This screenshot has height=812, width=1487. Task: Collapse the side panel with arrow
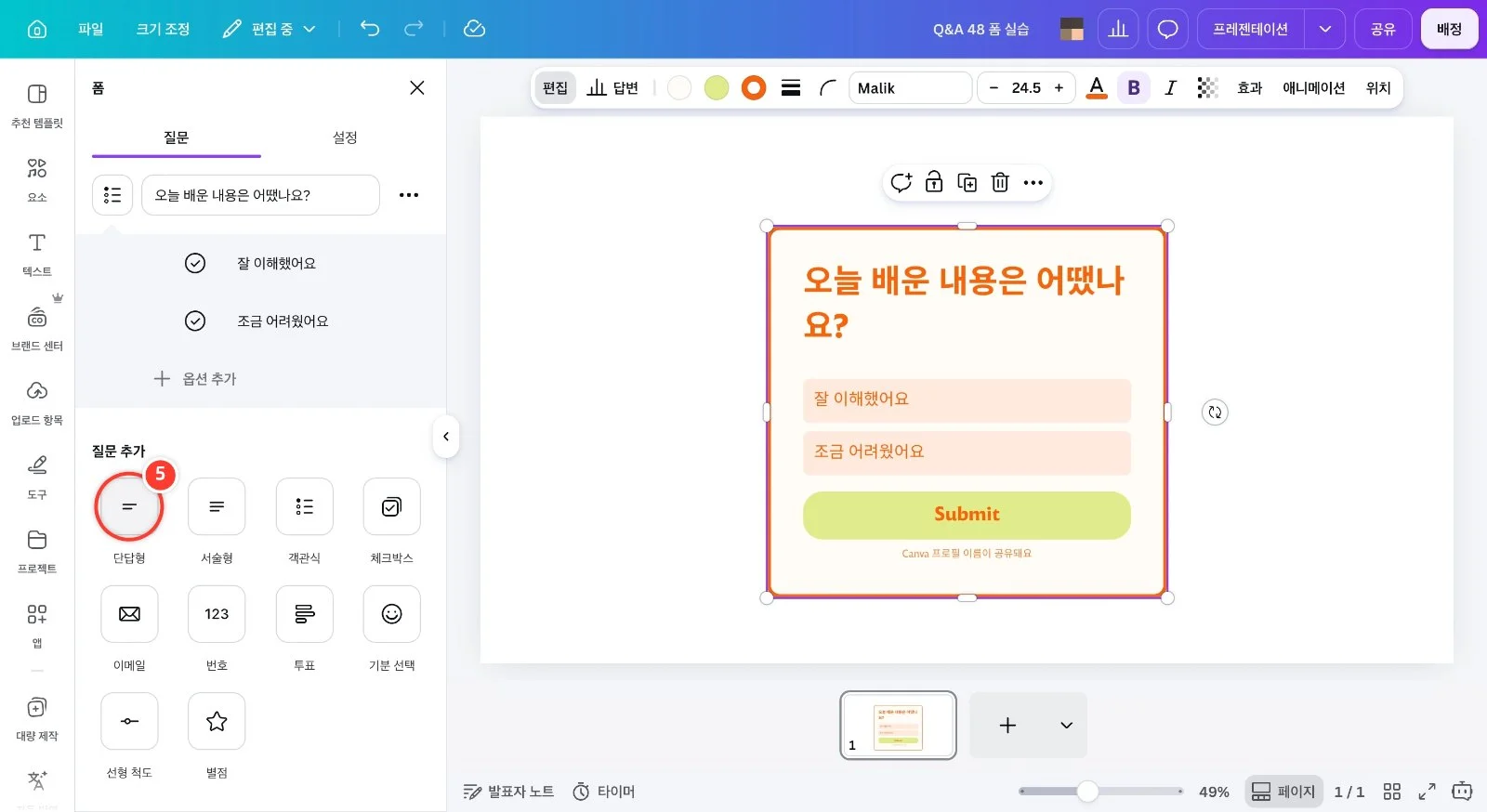pyautogui.click(x=446, y=437)
